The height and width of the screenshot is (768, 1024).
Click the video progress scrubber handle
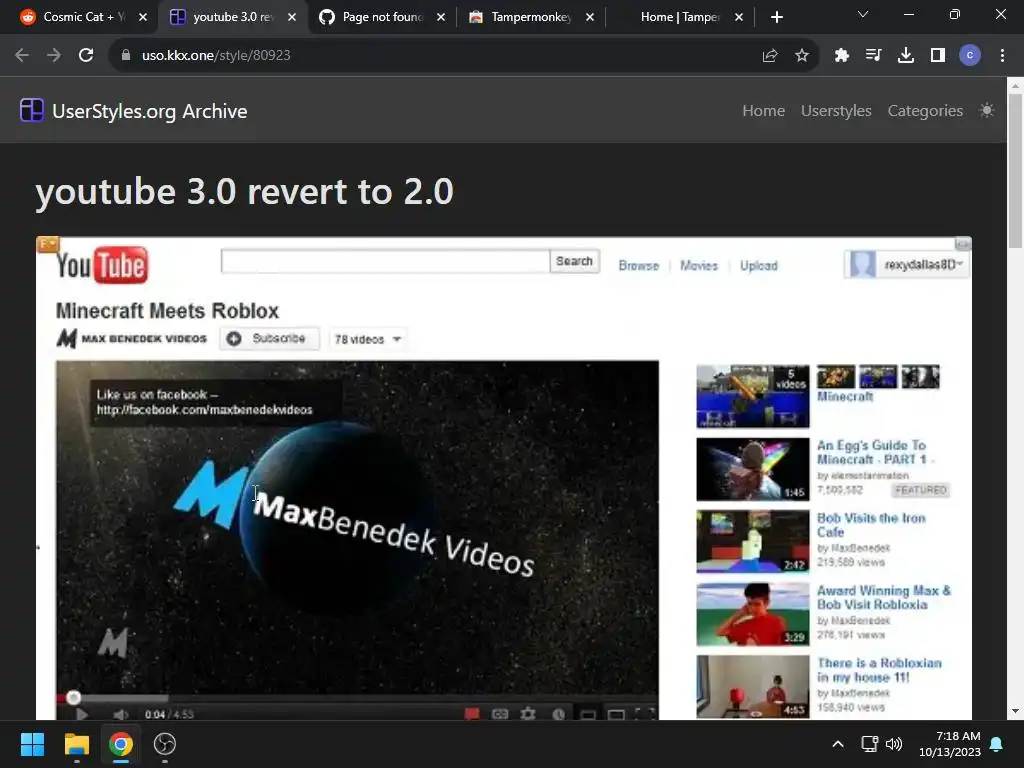74,698
